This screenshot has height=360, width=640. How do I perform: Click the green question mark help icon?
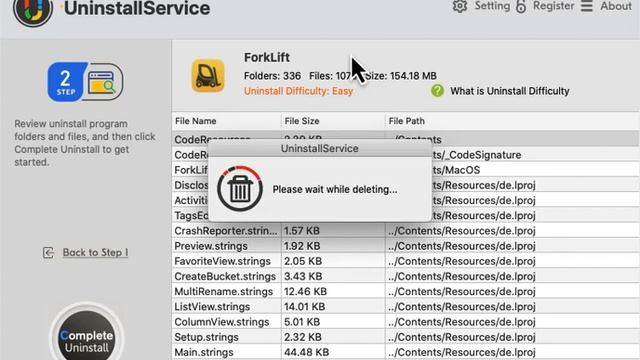click(x=437, y=91)
